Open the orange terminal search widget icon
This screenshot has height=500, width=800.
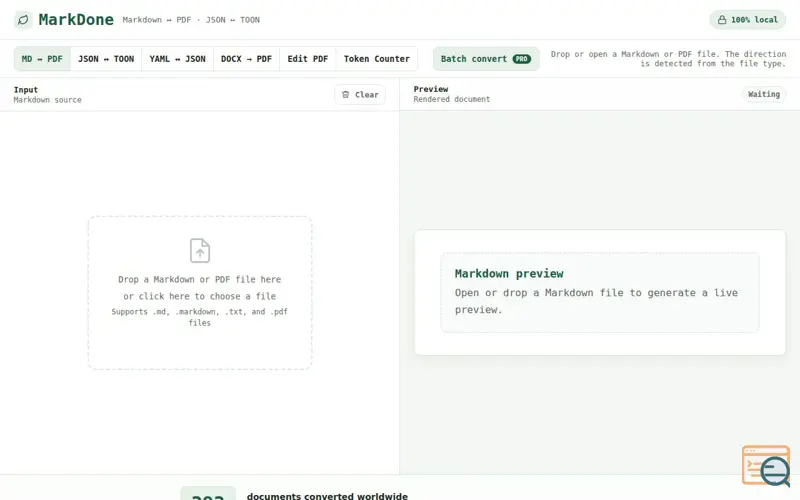pyautogui.click(x=766, y=466)
